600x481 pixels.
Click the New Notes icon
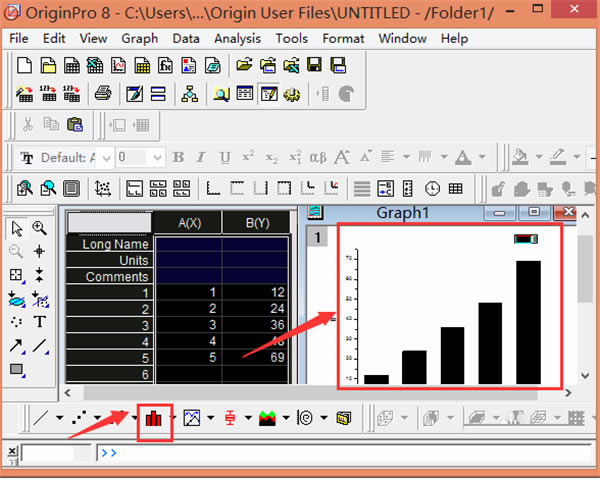pos(212,65)
